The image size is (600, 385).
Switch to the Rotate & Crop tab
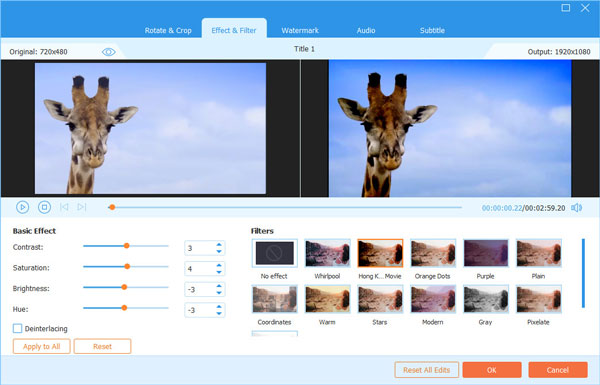coord(168,31)
